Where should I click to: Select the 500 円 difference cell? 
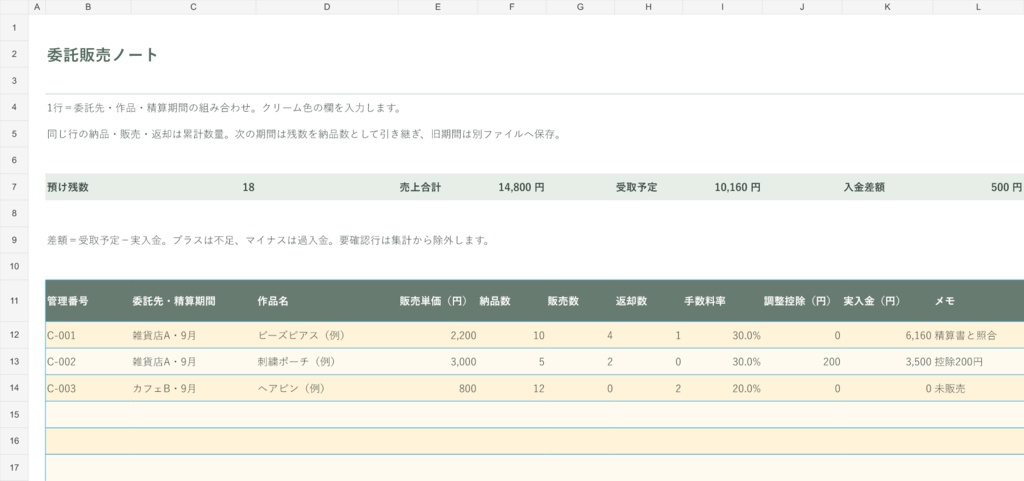(x=978, y=187)
